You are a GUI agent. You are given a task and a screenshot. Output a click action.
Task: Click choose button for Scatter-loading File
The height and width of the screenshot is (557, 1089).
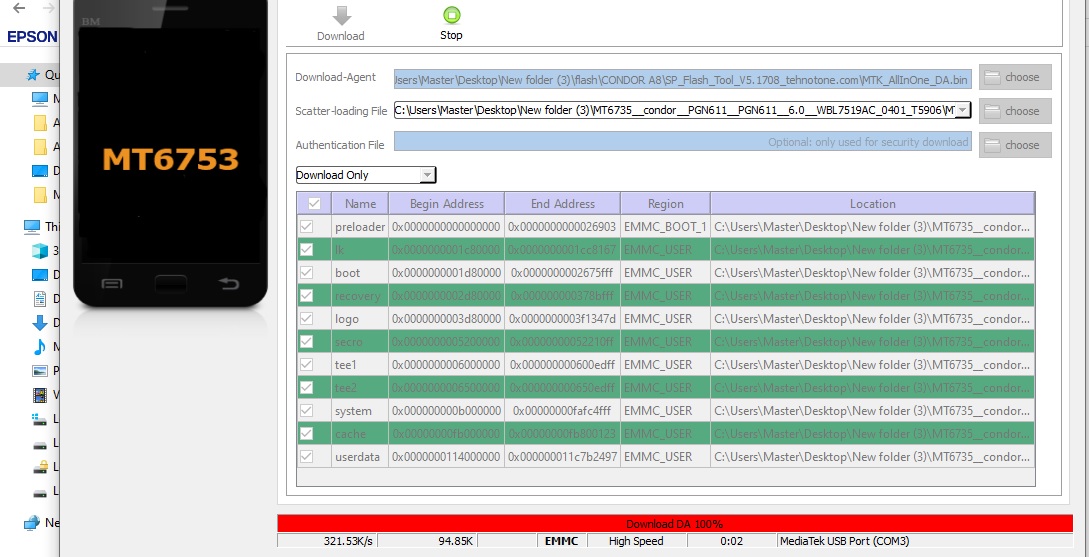pos(1015,111)
